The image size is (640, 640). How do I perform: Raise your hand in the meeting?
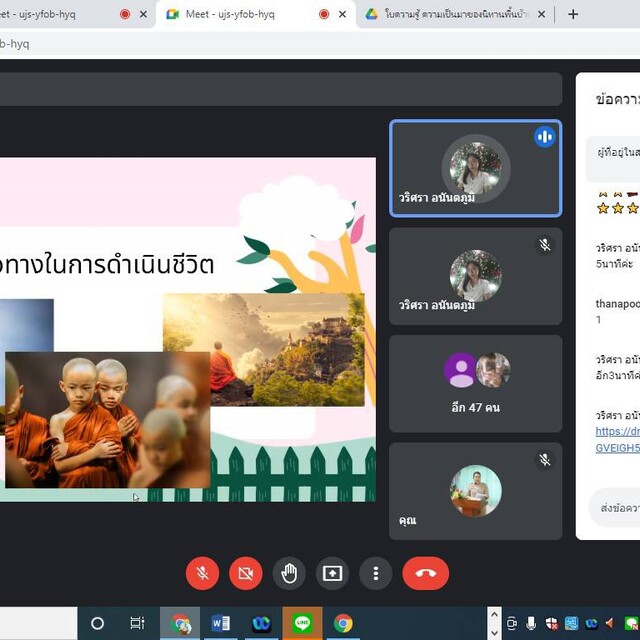pyautogui.click(x=289, y=573)
